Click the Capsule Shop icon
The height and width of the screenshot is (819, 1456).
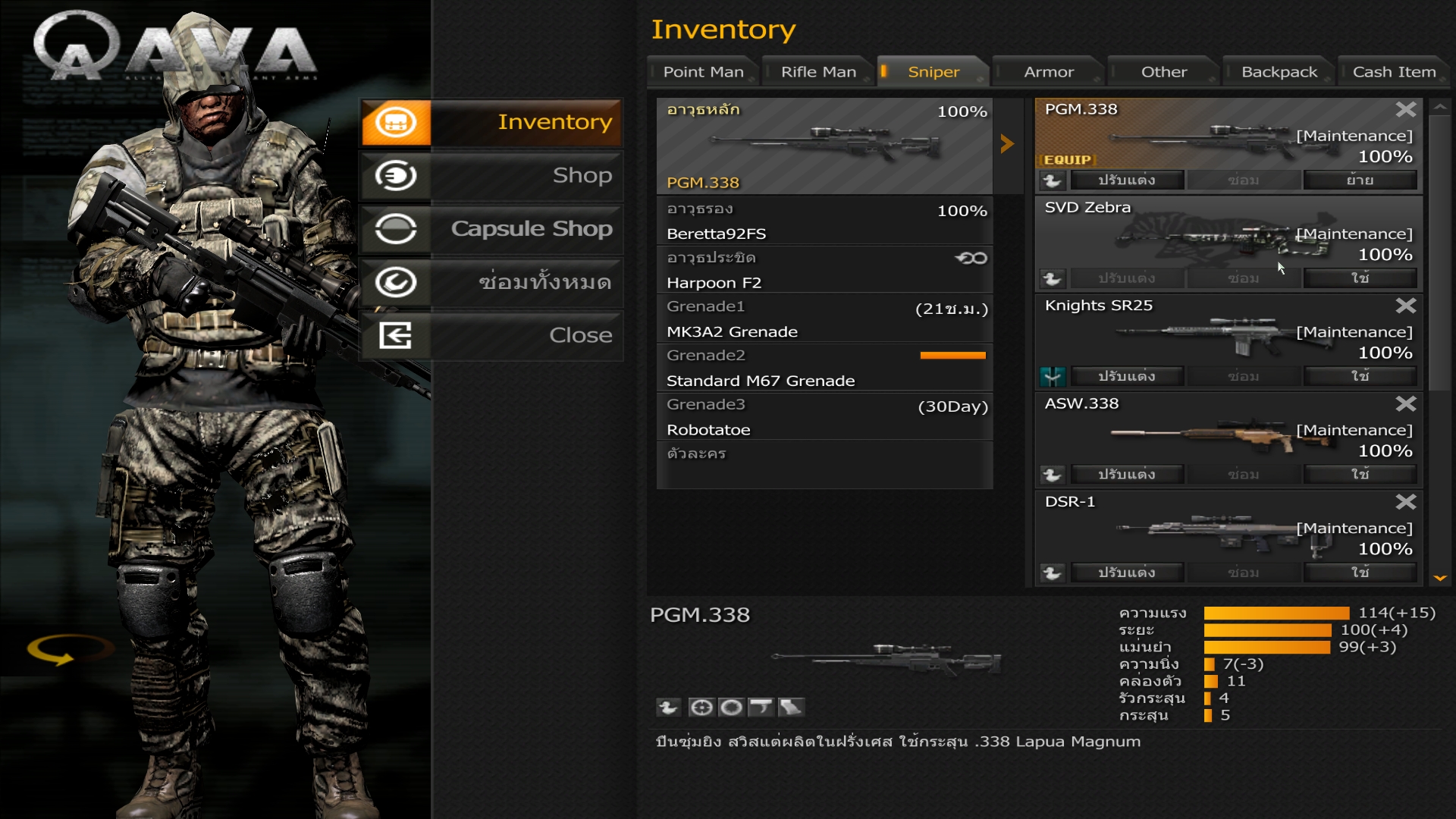point(396,229)
